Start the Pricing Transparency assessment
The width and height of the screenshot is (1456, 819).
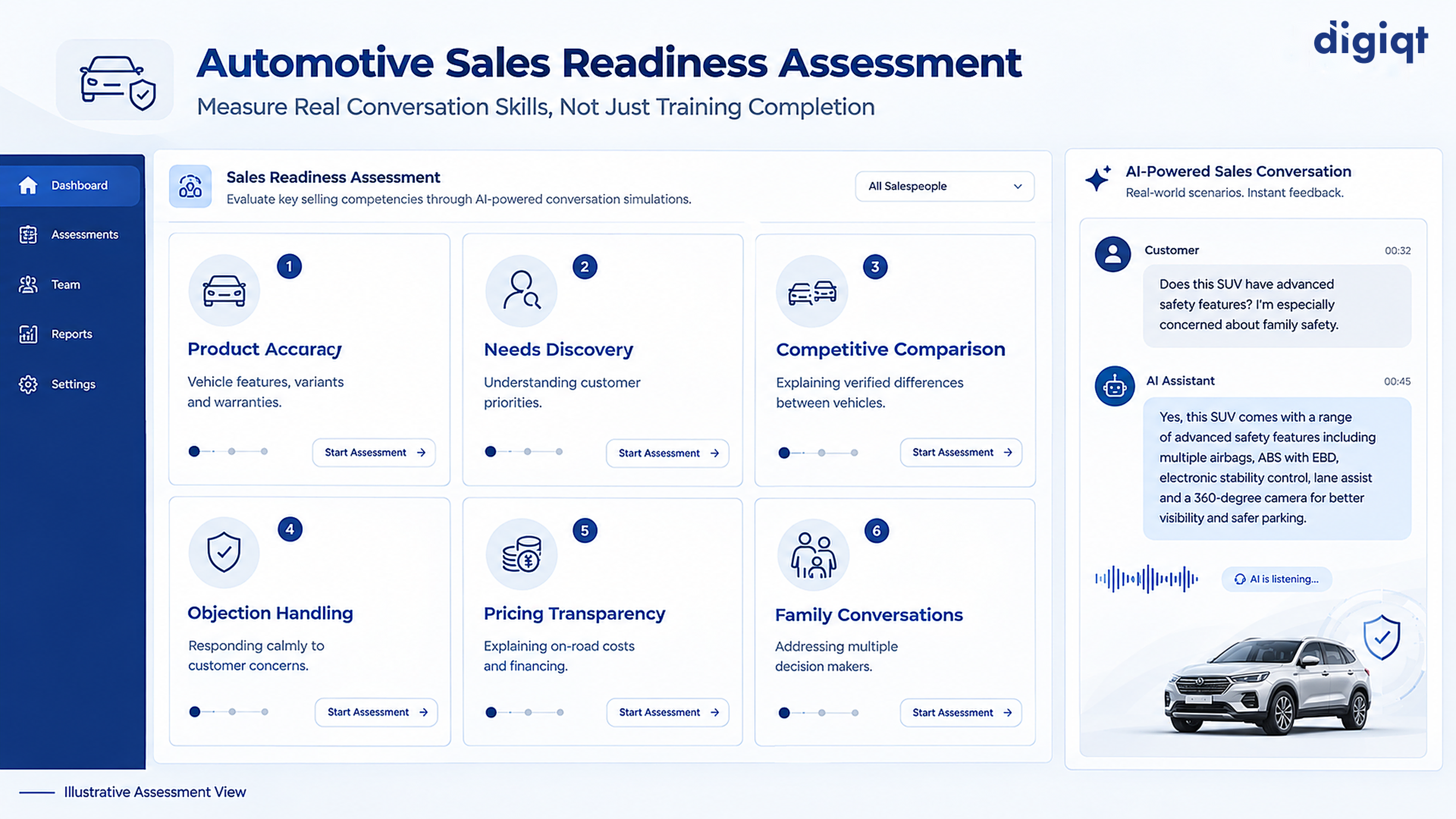pyautogui.click(x=667, y=712)
